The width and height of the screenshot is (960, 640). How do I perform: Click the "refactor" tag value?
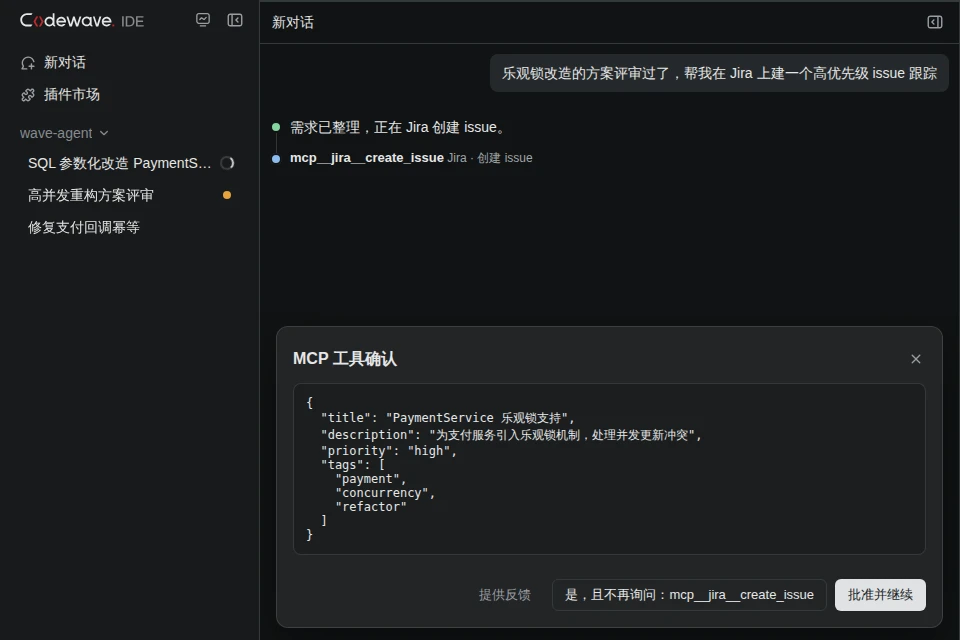point(371,507)
